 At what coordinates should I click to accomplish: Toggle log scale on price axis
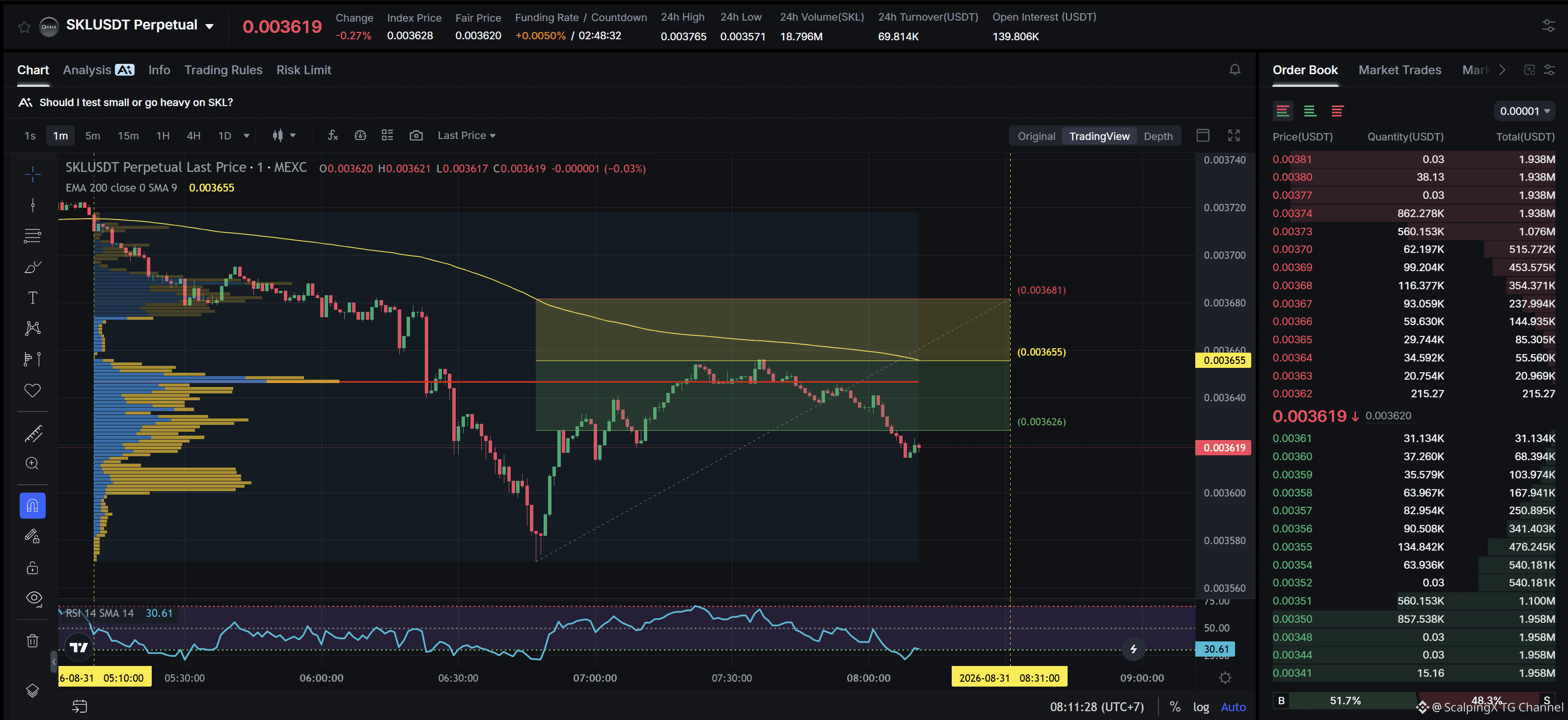coord(1200,707)
